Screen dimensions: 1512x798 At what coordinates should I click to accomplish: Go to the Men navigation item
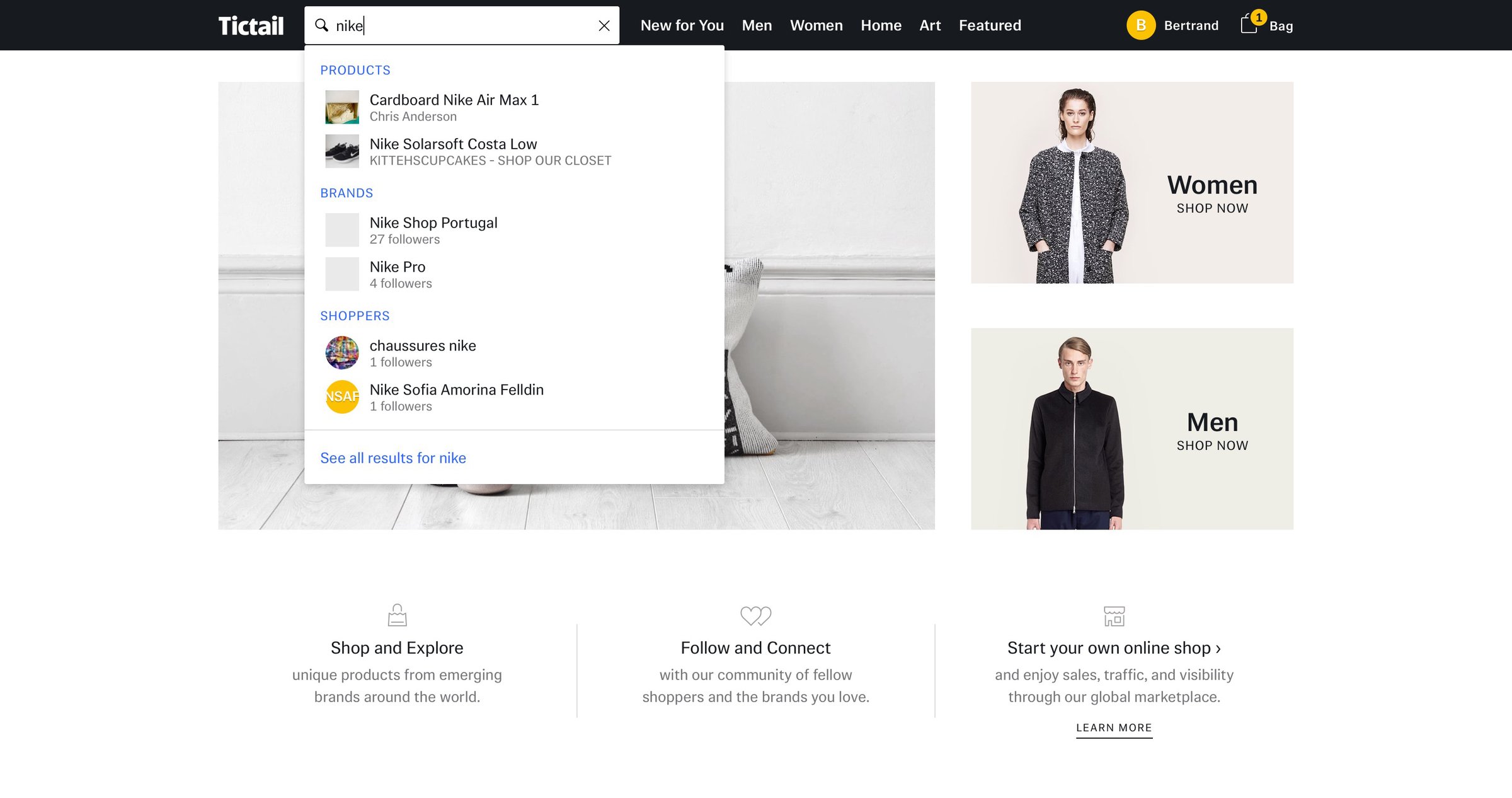pos(757,26)
